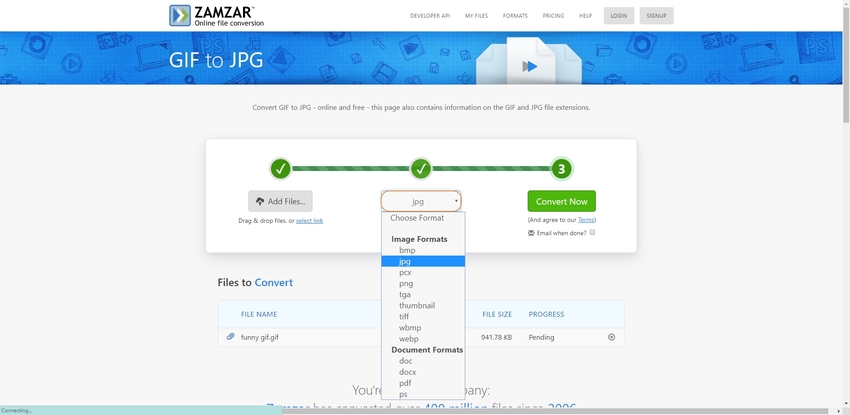Click the second green checkmark step circle
Viewport: 850px width, 415px height.
pos(421,168)
